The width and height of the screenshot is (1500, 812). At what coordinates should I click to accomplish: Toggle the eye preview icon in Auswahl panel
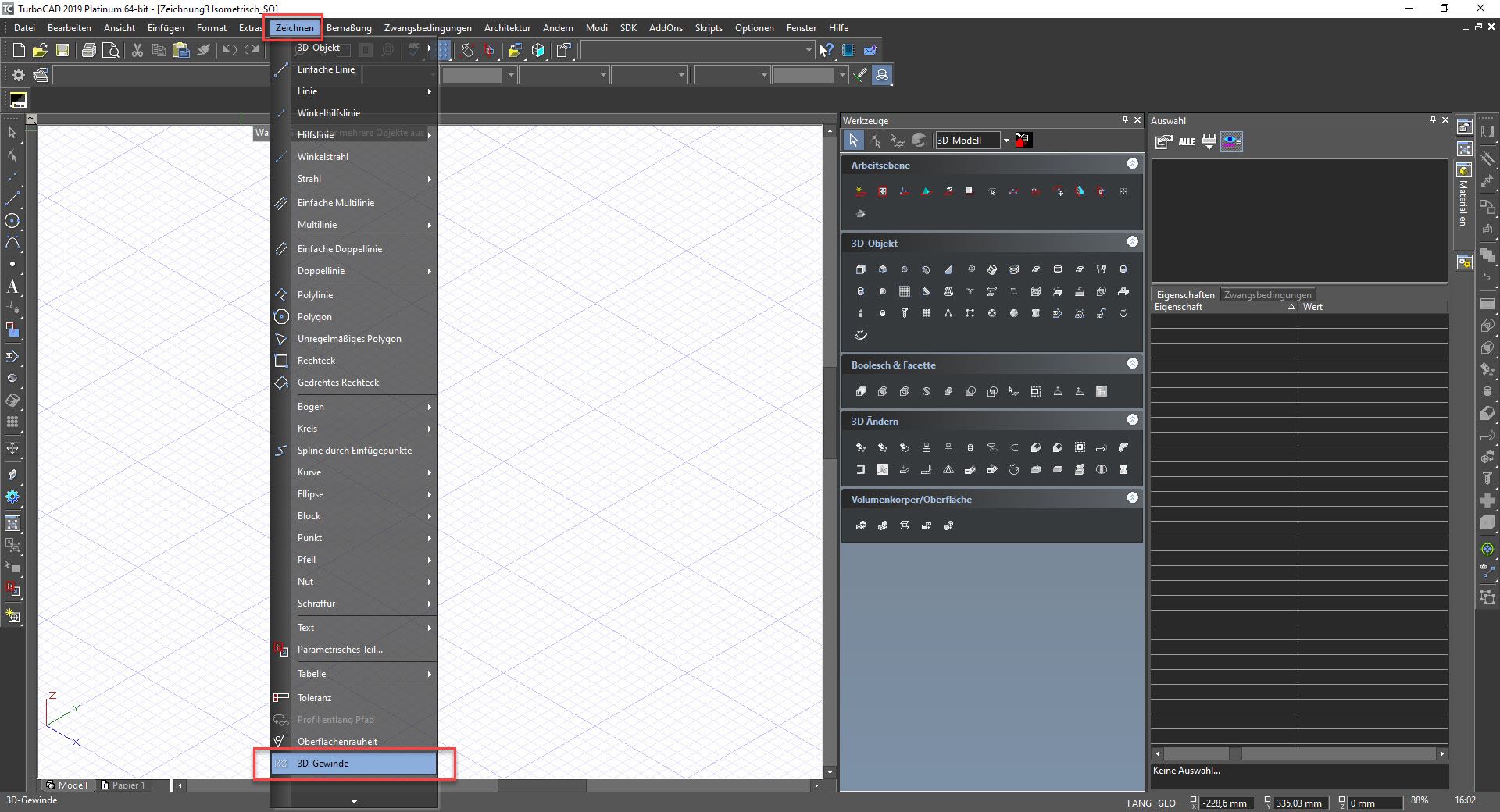point(1231,141)
